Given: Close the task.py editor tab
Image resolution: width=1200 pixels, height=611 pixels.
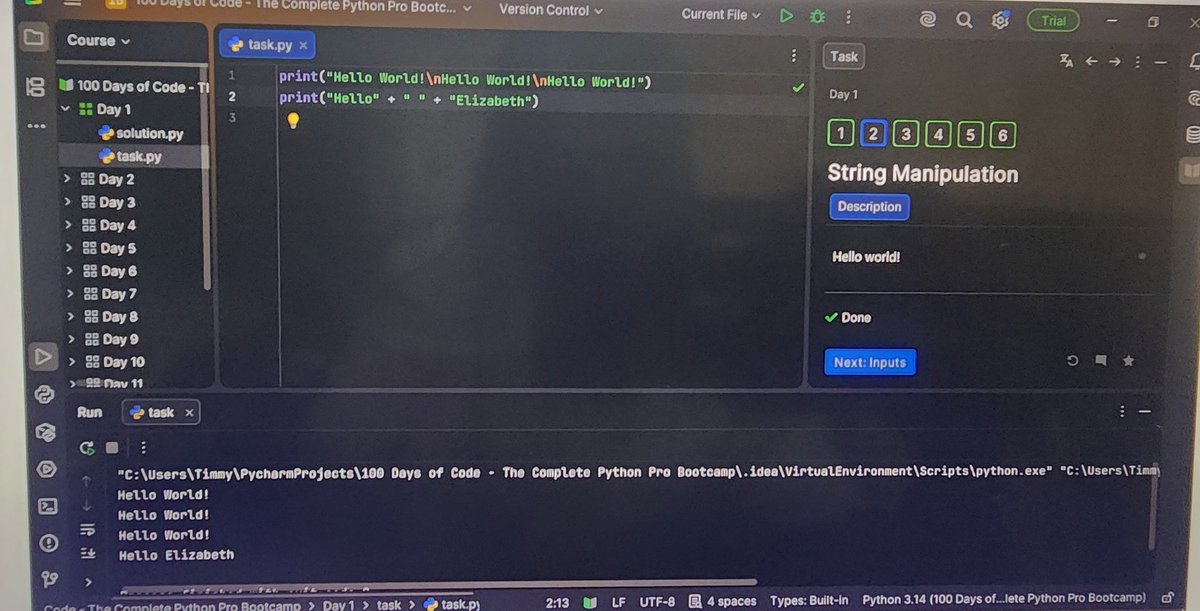Looking at the screenshot, I should [303, 45].
